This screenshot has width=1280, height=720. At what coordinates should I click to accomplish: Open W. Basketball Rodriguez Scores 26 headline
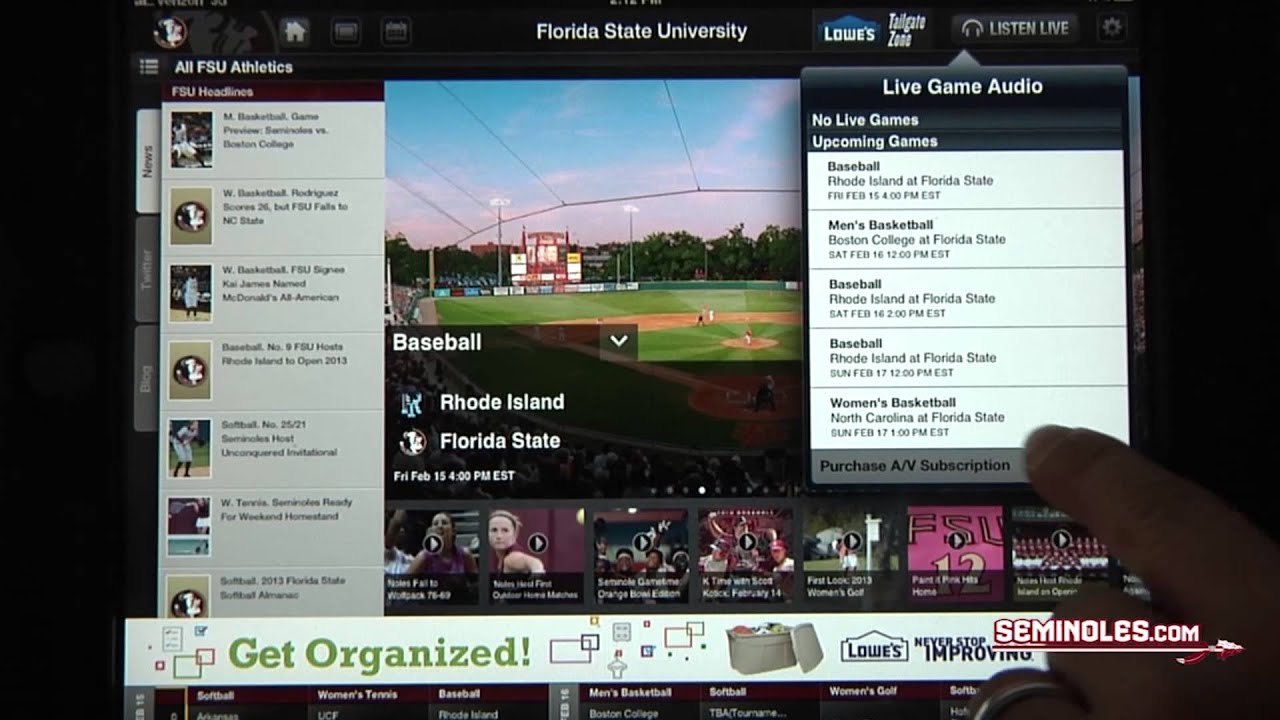coord(272,216)
